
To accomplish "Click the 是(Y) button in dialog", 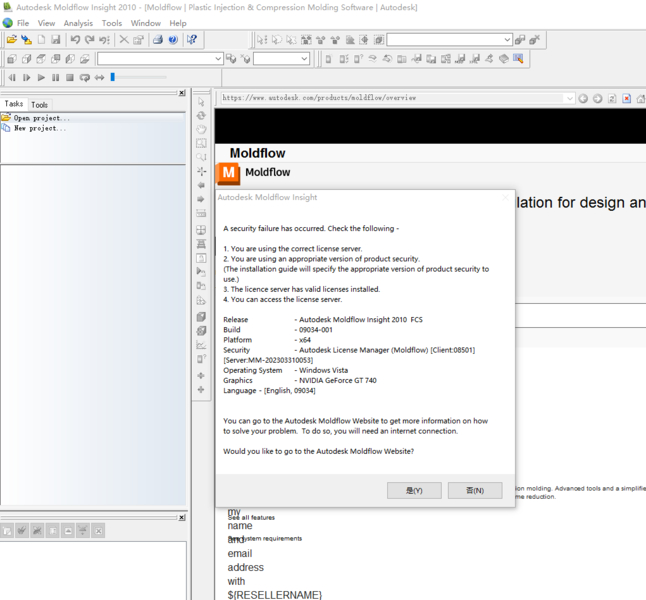I will (414, 490).
